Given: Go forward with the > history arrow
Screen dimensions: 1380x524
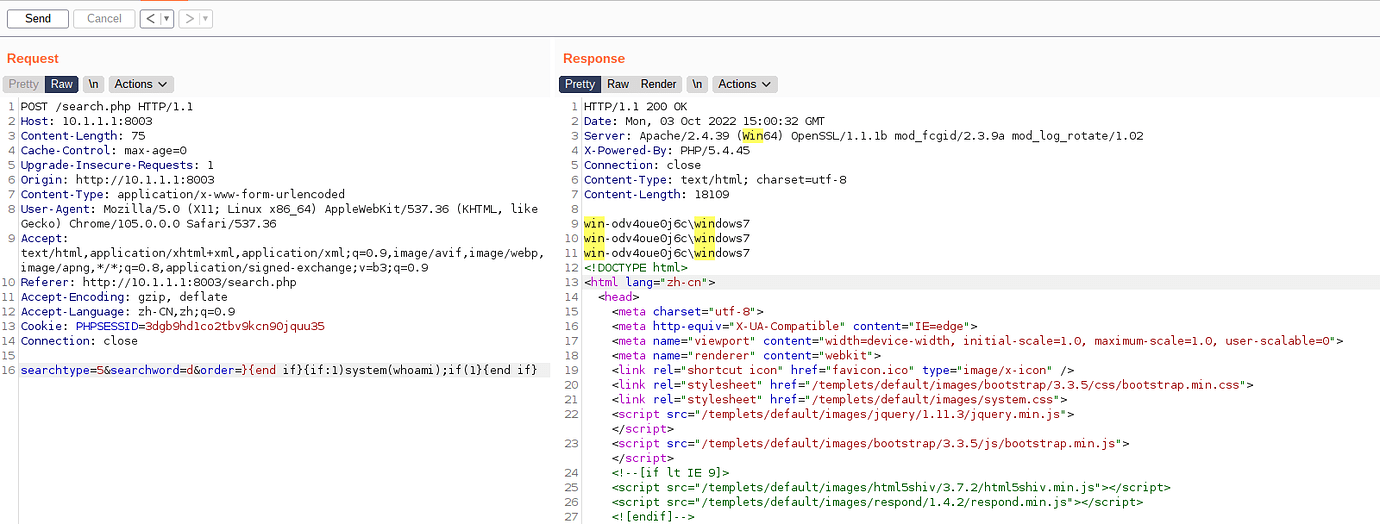Looking at the screenshot, I should [x=188, y=18].
